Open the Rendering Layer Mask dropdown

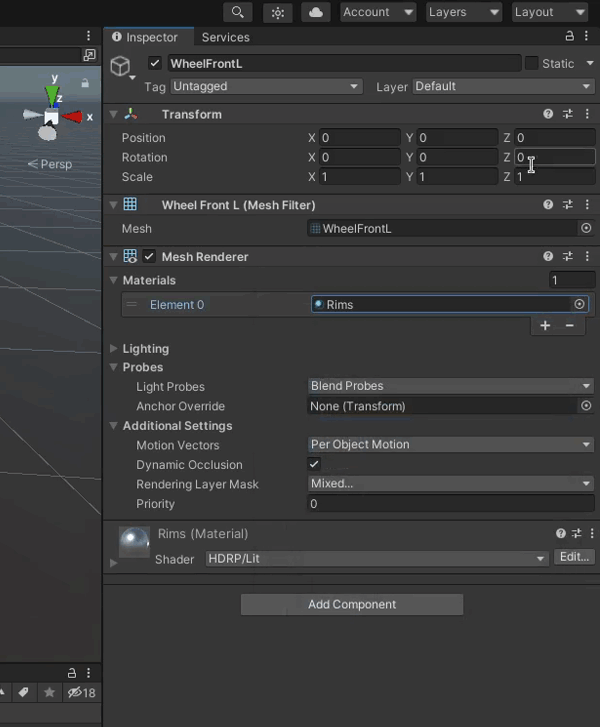(451, 484)
